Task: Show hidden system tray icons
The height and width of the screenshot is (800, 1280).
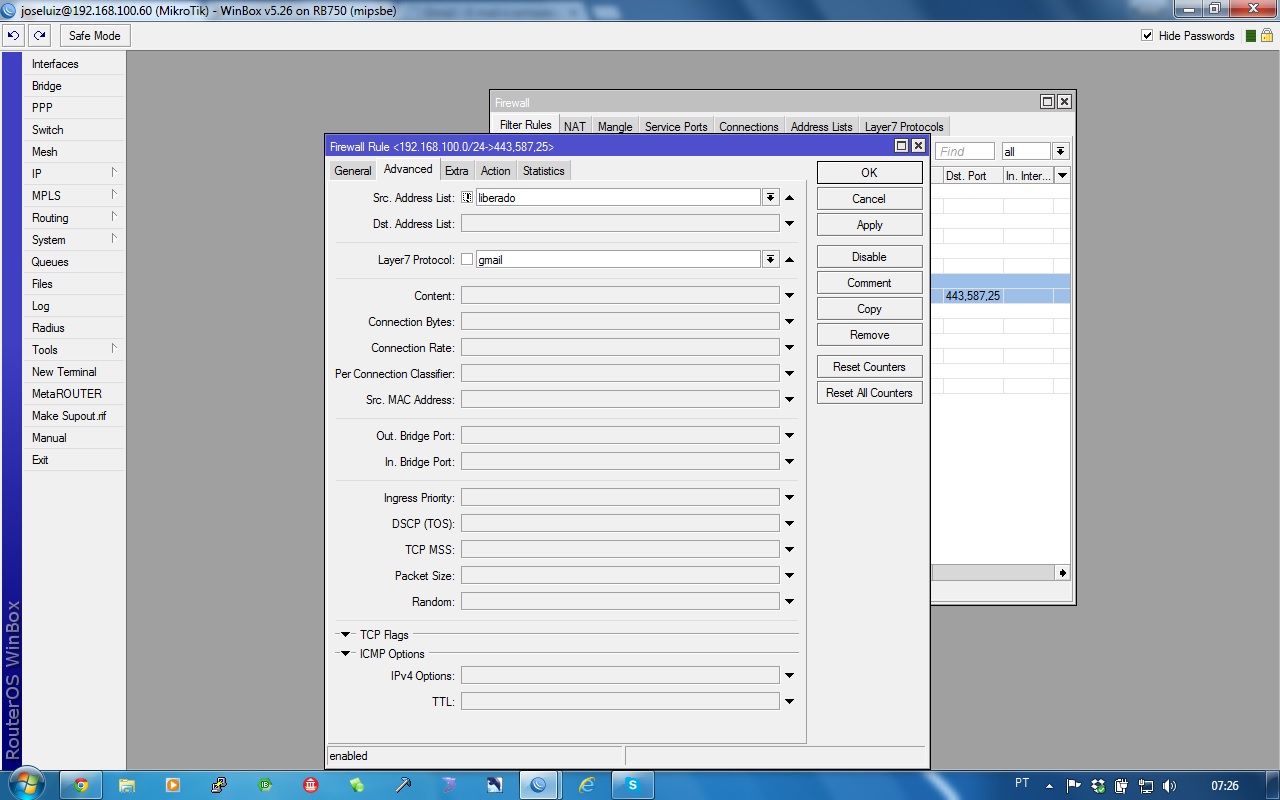Action: pyautogui.click(x=1049, y=785)
